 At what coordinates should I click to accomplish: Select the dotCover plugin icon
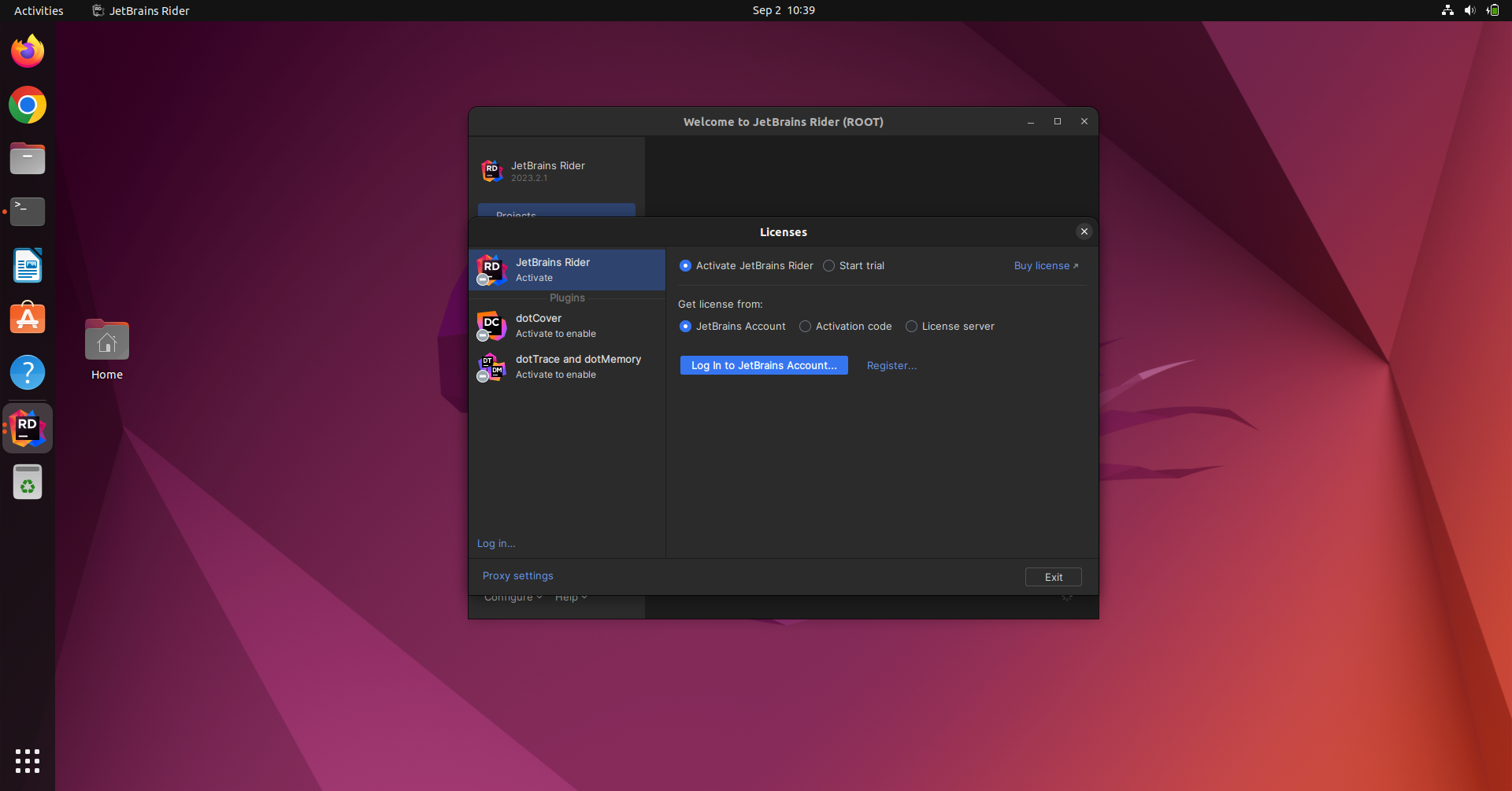490,326
